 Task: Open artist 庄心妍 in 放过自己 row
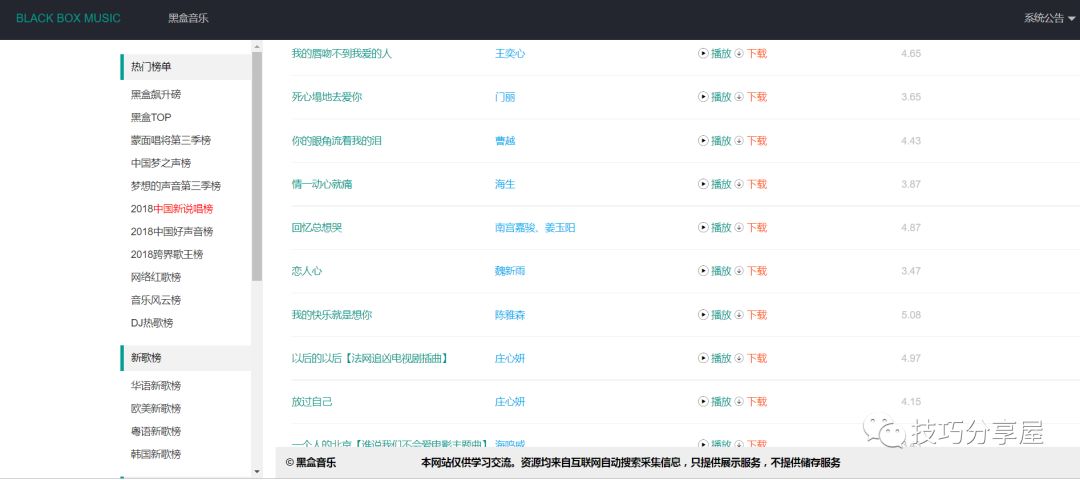coord(510,401)
